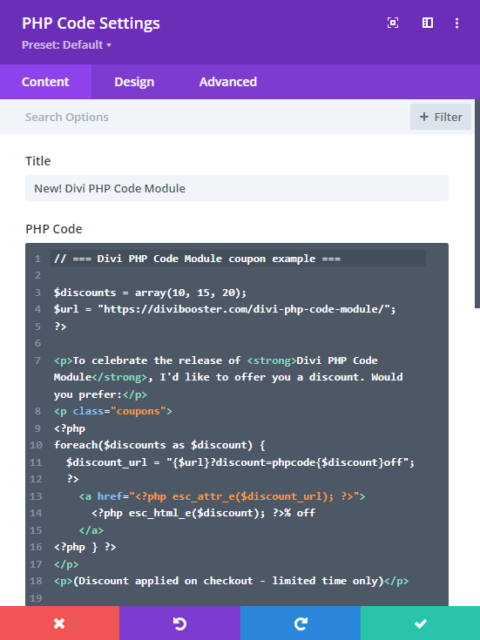The width and height of the screenshot is (480, 640).
Task: Click the foreach($discounts as $discount) line
Action: click(x=160, y=445)
